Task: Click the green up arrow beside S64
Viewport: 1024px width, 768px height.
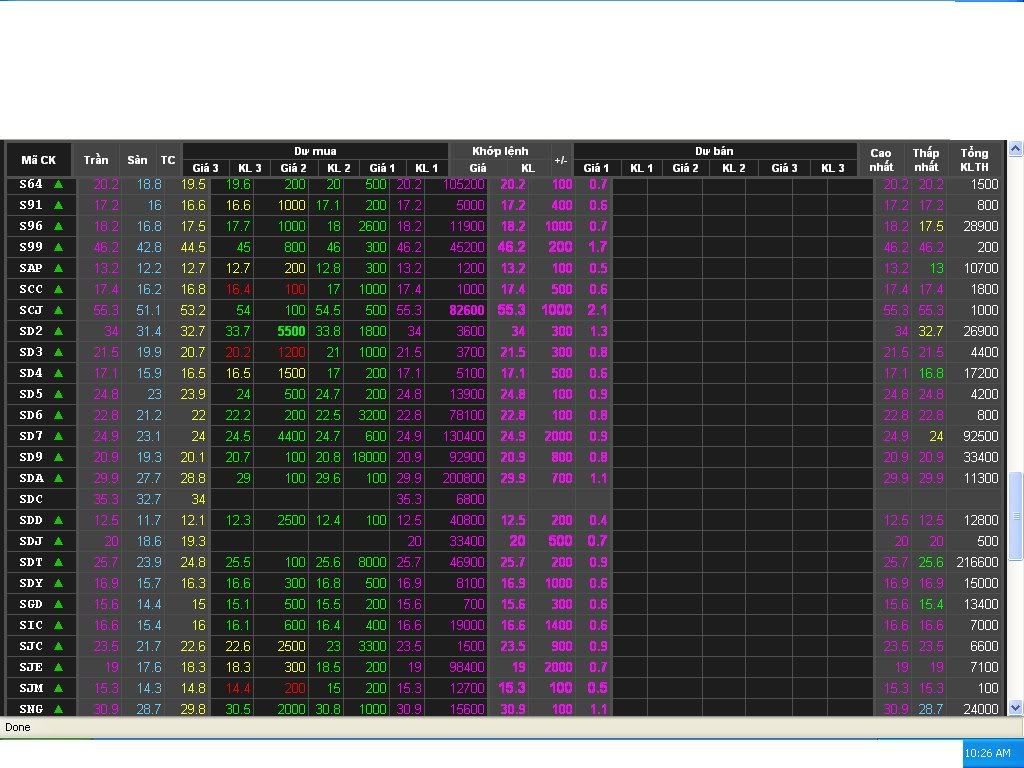Action: pos(58,184)
